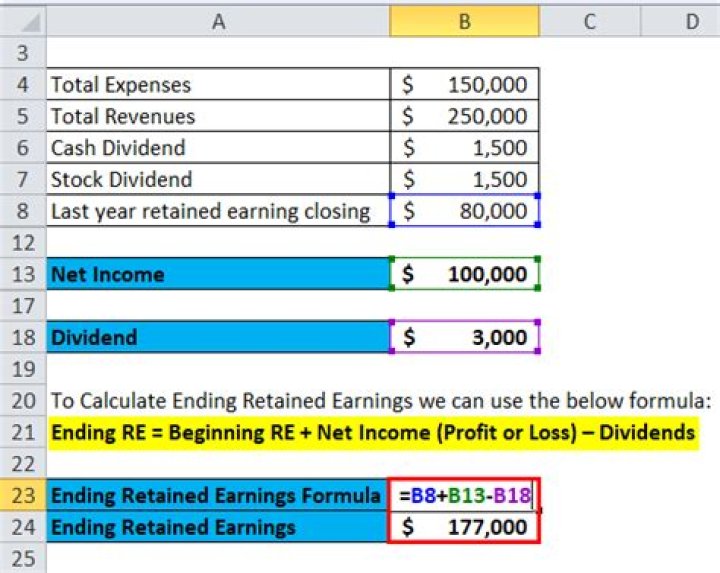Click row 13 header
This screenshot has height=573, width=720.
point(22,274)
